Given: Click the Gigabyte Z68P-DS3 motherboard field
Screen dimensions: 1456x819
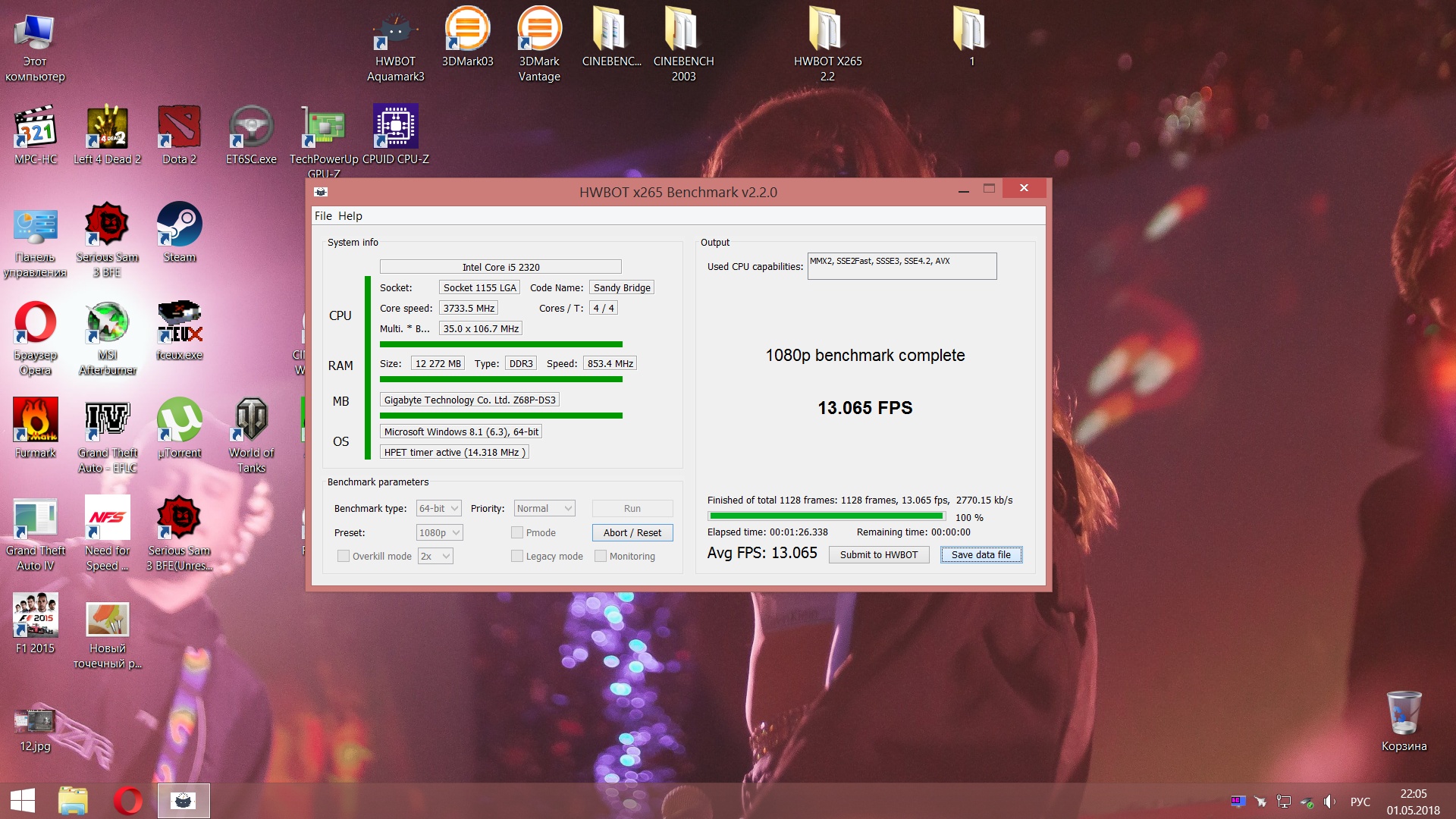Looking at the screenshot, I should [469, 400].
